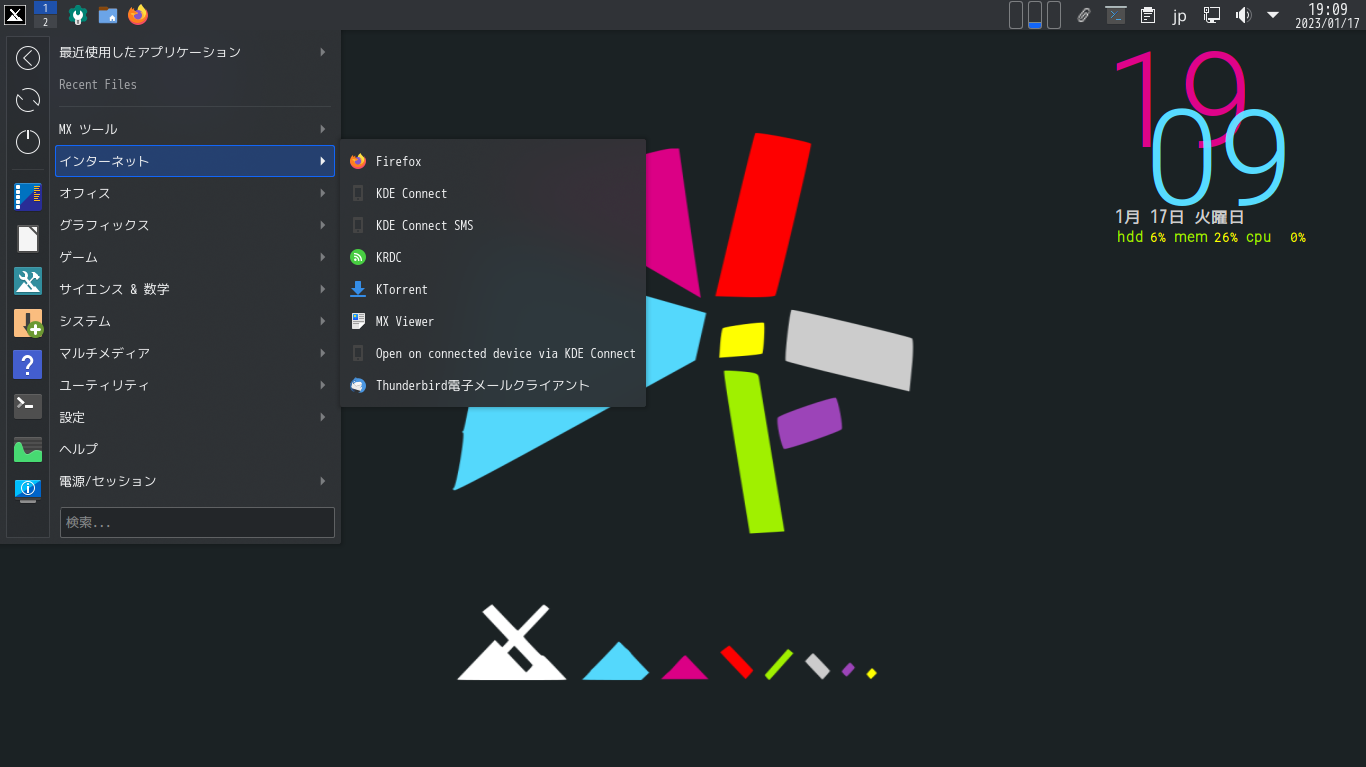This screenshot has height=767, width=1366.
Task: Open the サイエンス & 数学 category
Action: 194,289
